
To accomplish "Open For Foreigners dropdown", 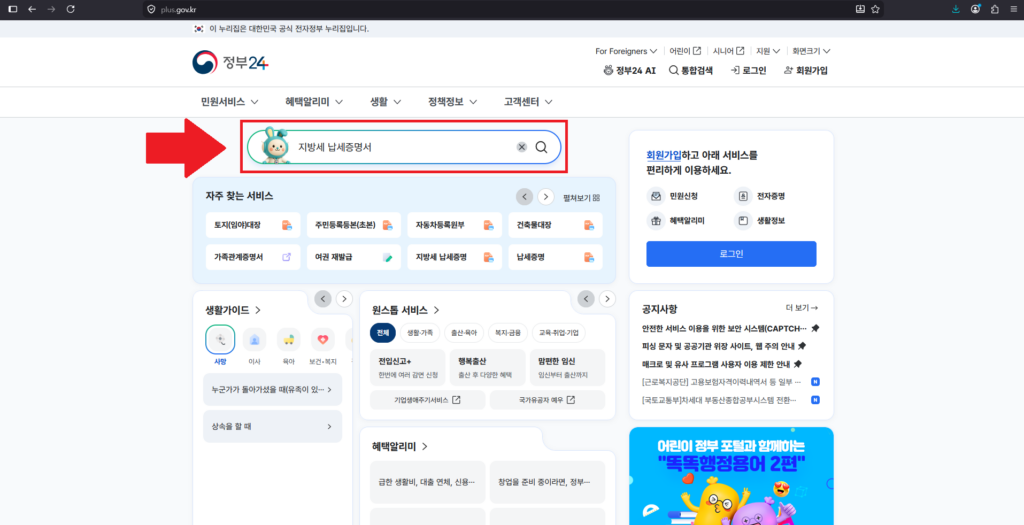I will (x=626, y=51).
